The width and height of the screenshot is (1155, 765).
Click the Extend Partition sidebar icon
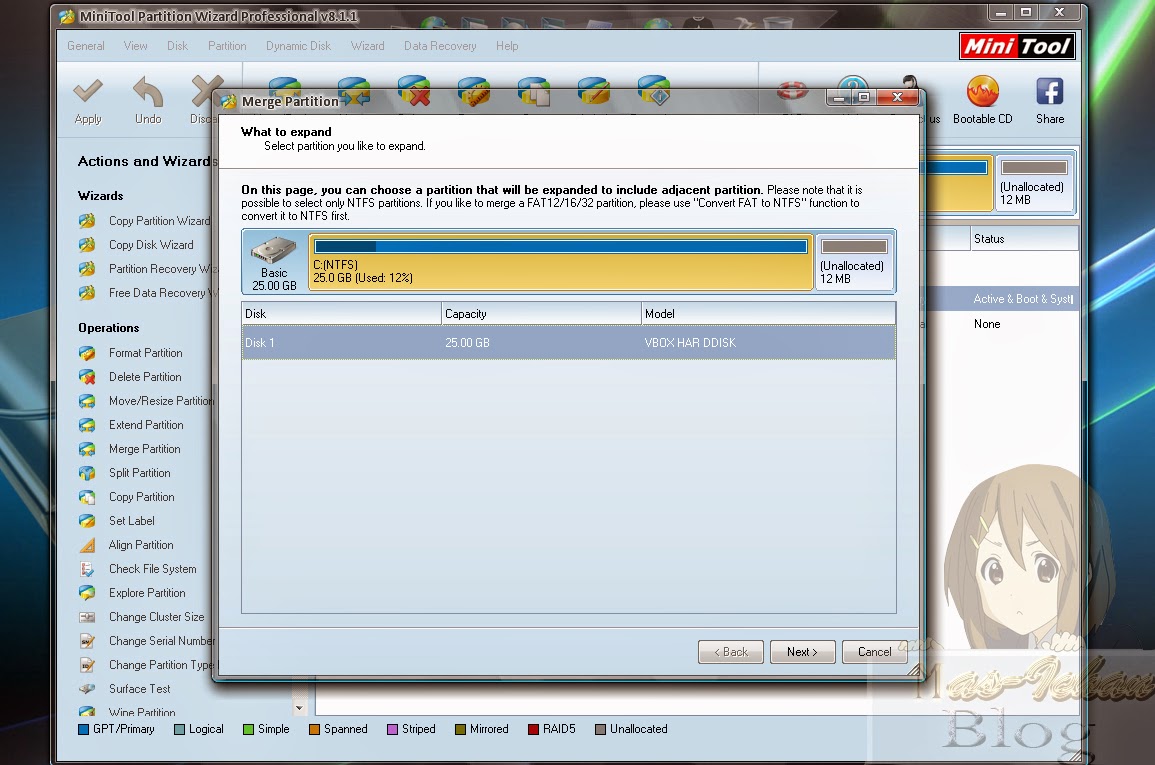pyautogui.click(x=87, y=425)
